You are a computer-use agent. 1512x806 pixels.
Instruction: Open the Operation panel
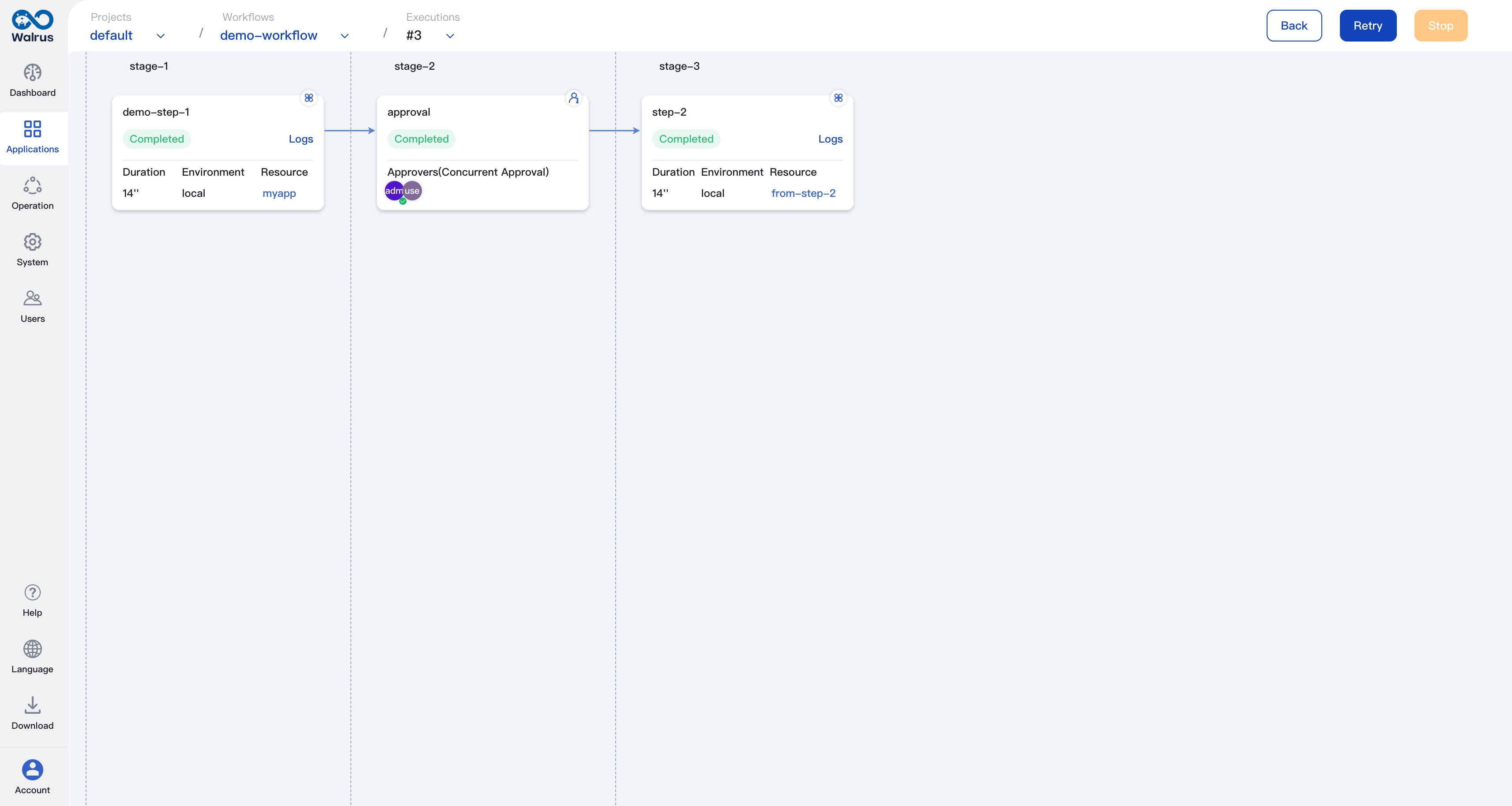tap(32, 192)
